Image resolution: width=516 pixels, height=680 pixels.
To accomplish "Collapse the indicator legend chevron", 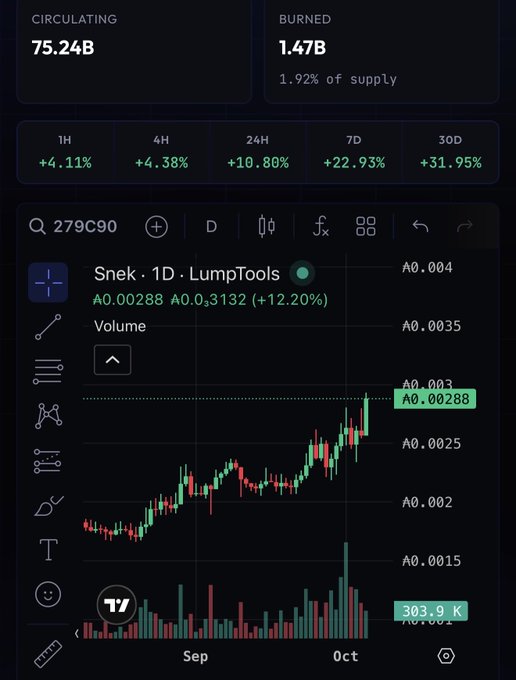I will (x=113, y=360).
